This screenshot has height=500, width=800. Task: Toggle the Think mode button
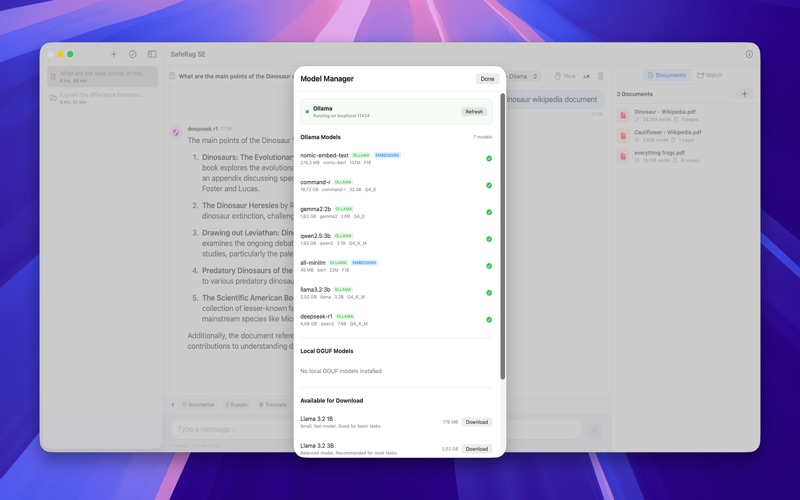pyautogui.click(x=565, y=76)
